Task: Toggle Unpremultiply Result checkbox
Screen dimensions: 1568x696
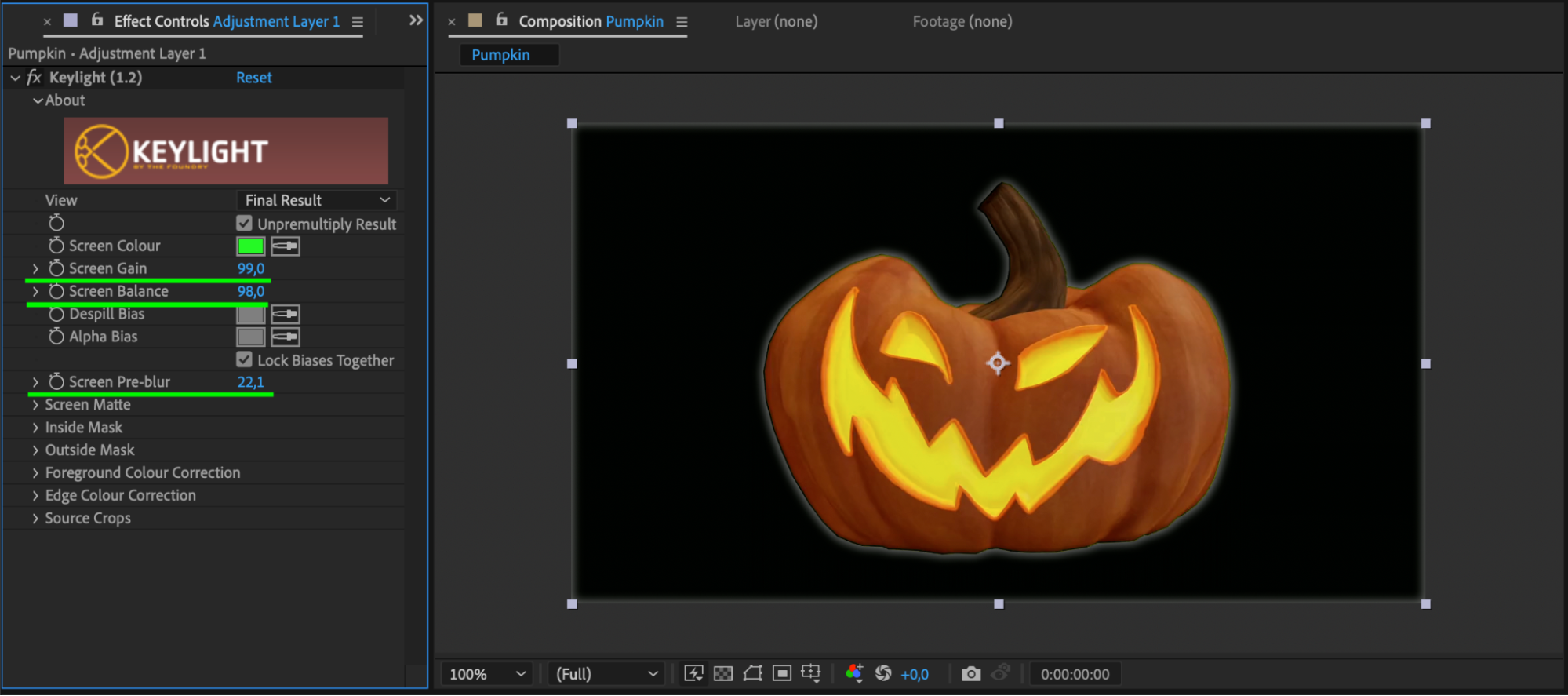Action: [x=245, y=224]
